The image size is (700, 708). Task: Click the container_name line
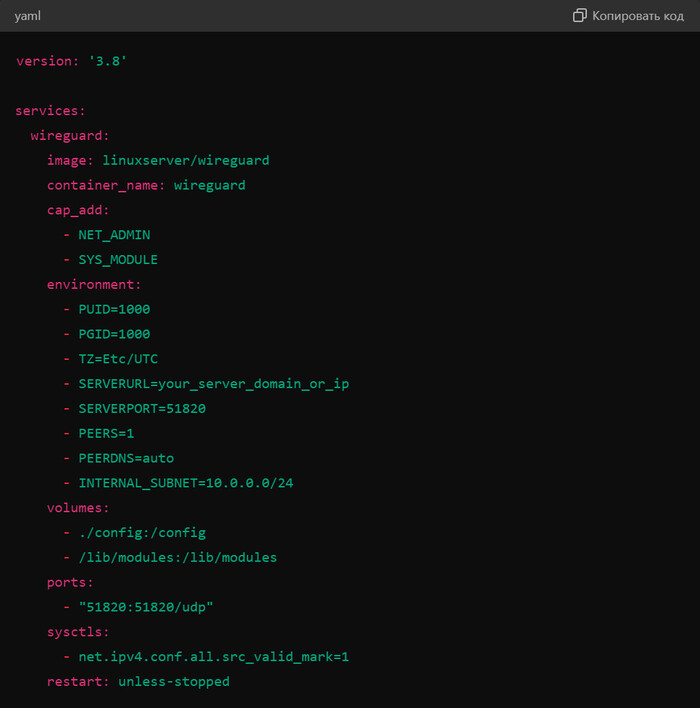[x=146, y=185]
